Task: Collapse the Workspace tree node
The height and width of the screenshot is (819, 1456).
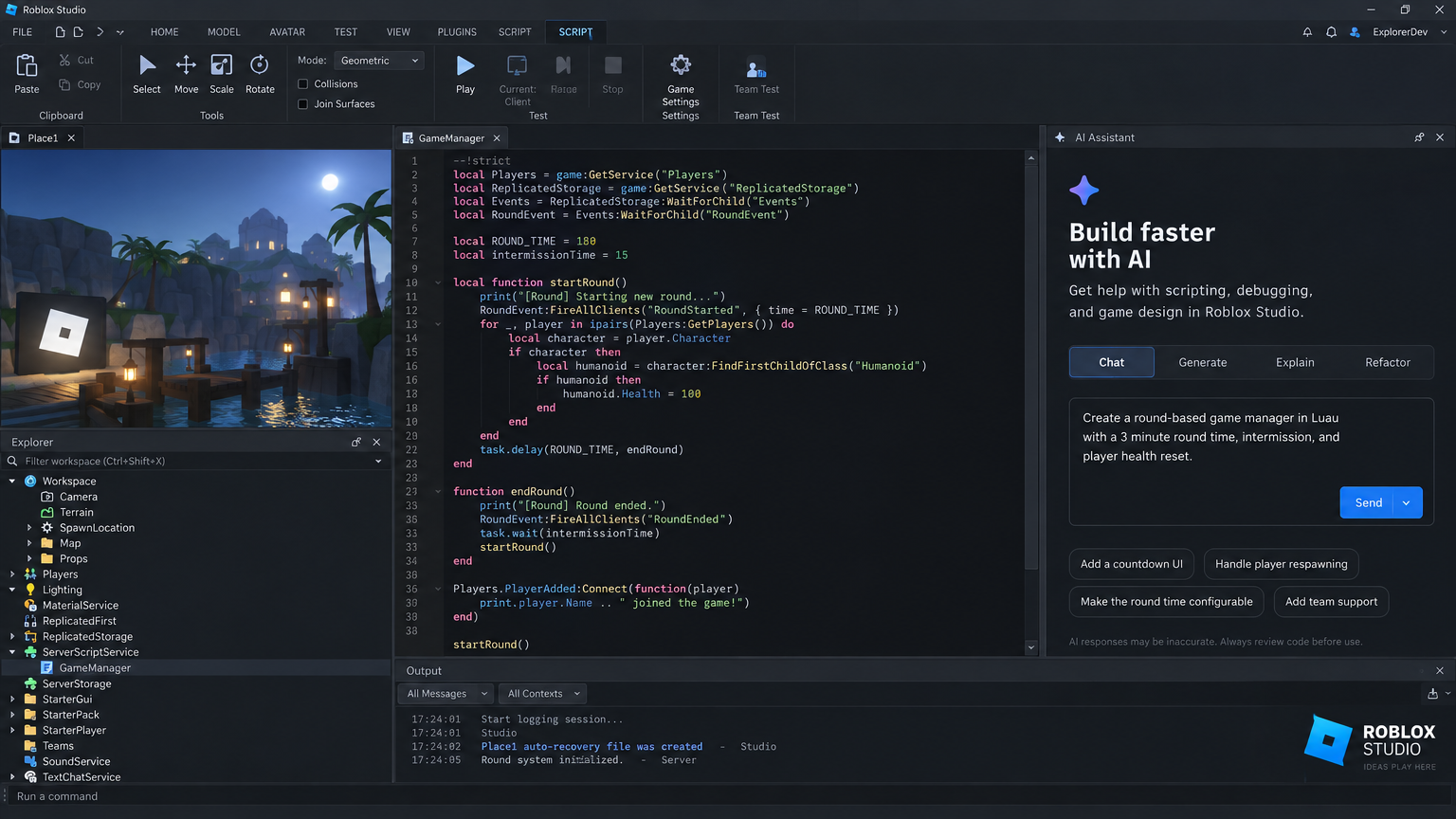Action: click(12, 482)
